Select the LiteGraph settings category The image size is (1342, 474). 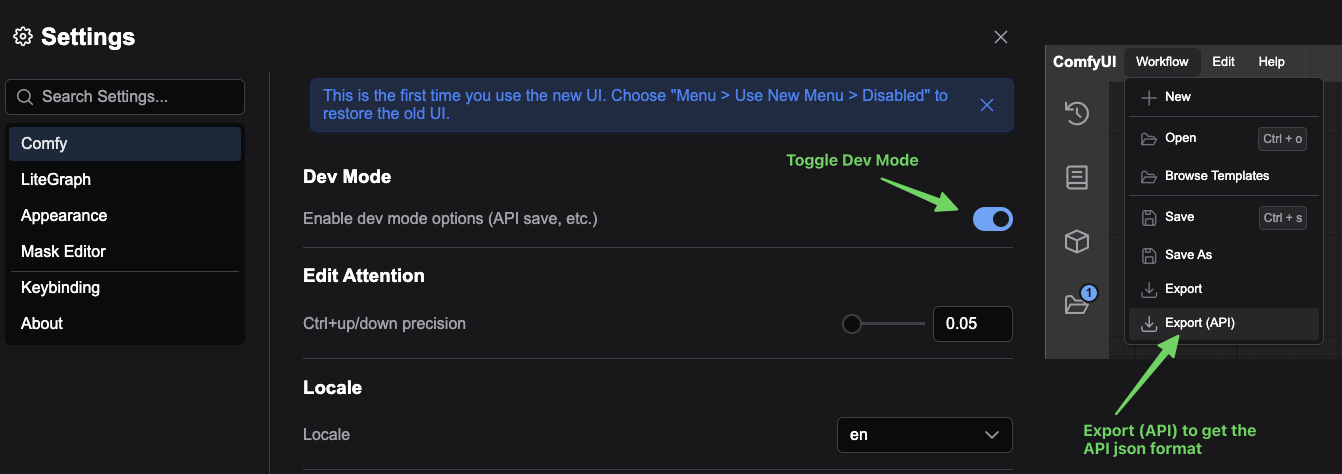pyautogui.click(x=56, y=180)
